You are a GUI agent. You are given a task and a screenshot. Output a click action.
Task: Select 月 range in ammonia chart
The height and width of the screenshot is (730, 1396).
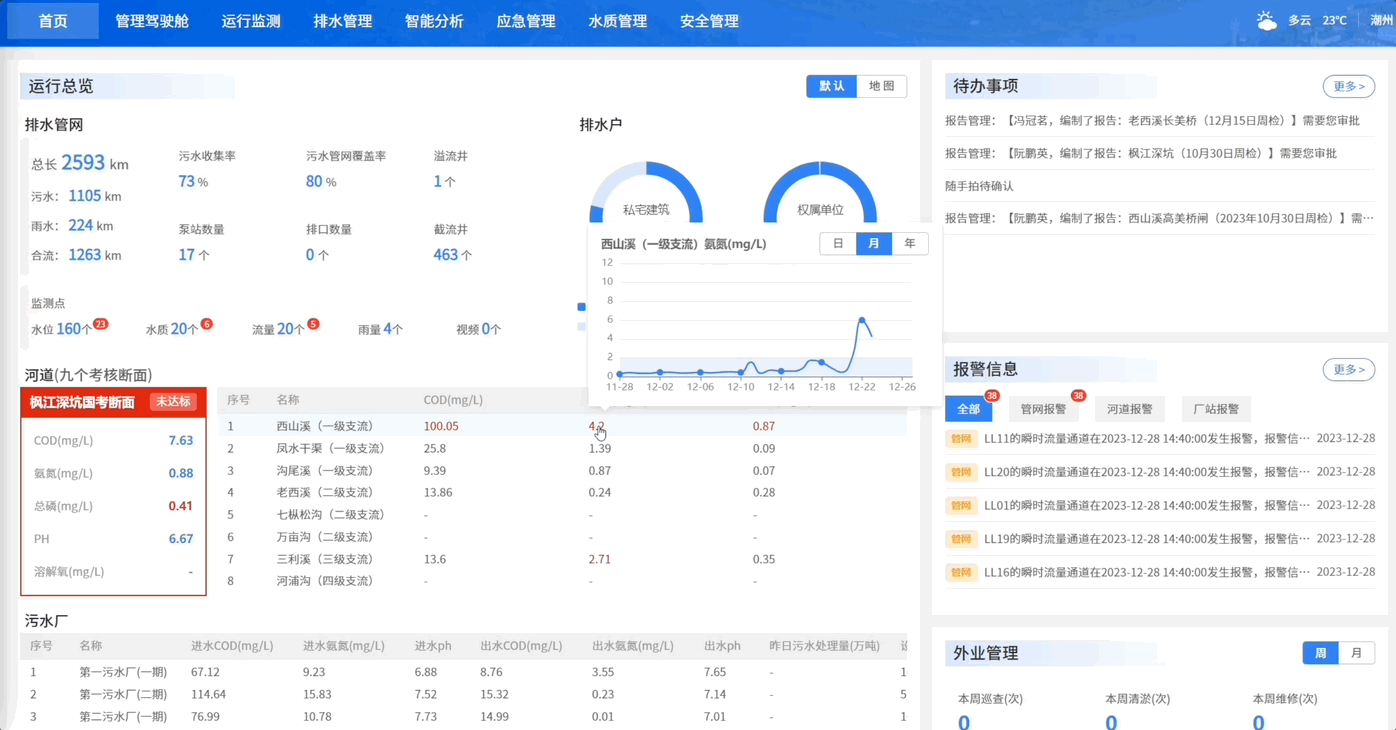coord(874,243)
